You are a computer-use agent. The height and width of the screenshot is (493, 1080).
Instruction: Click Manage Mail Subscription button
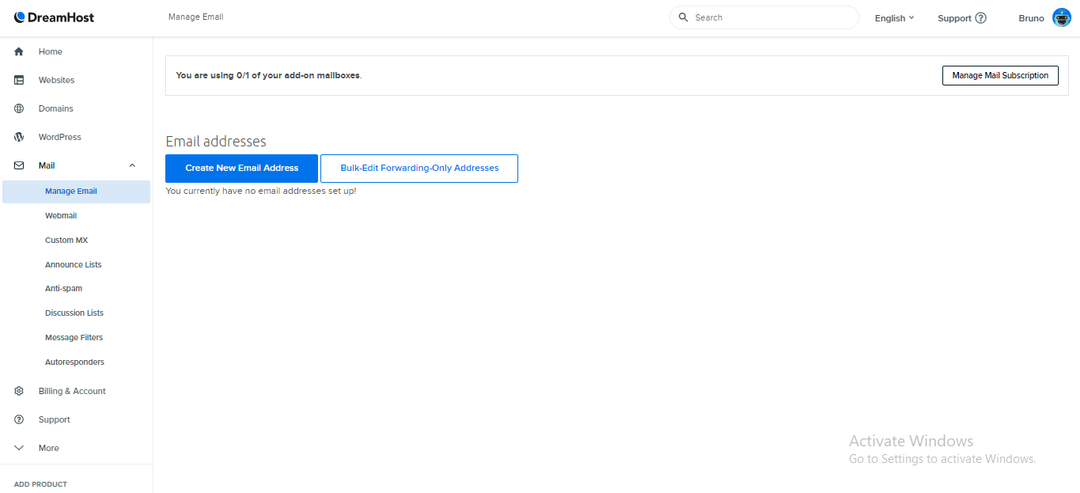pyautogui.click(x=1000, y=75)
